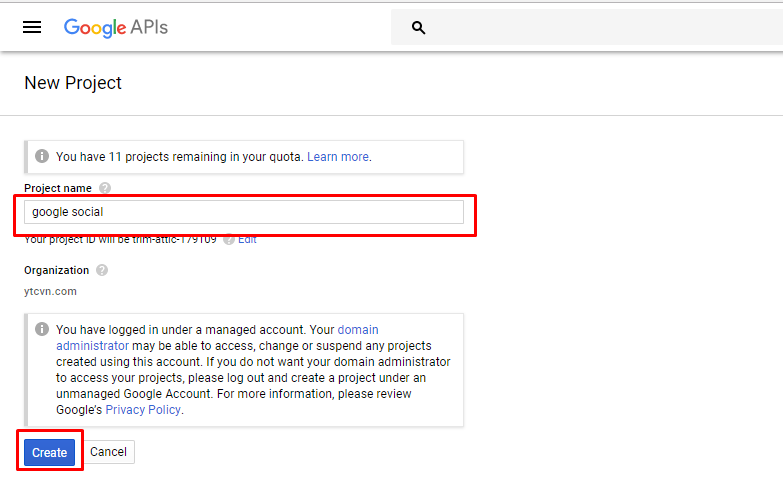Image resolution: width=783 pixels, height=498 pixels.
Task: Click the managed account info icon
Action: [42, 329]
